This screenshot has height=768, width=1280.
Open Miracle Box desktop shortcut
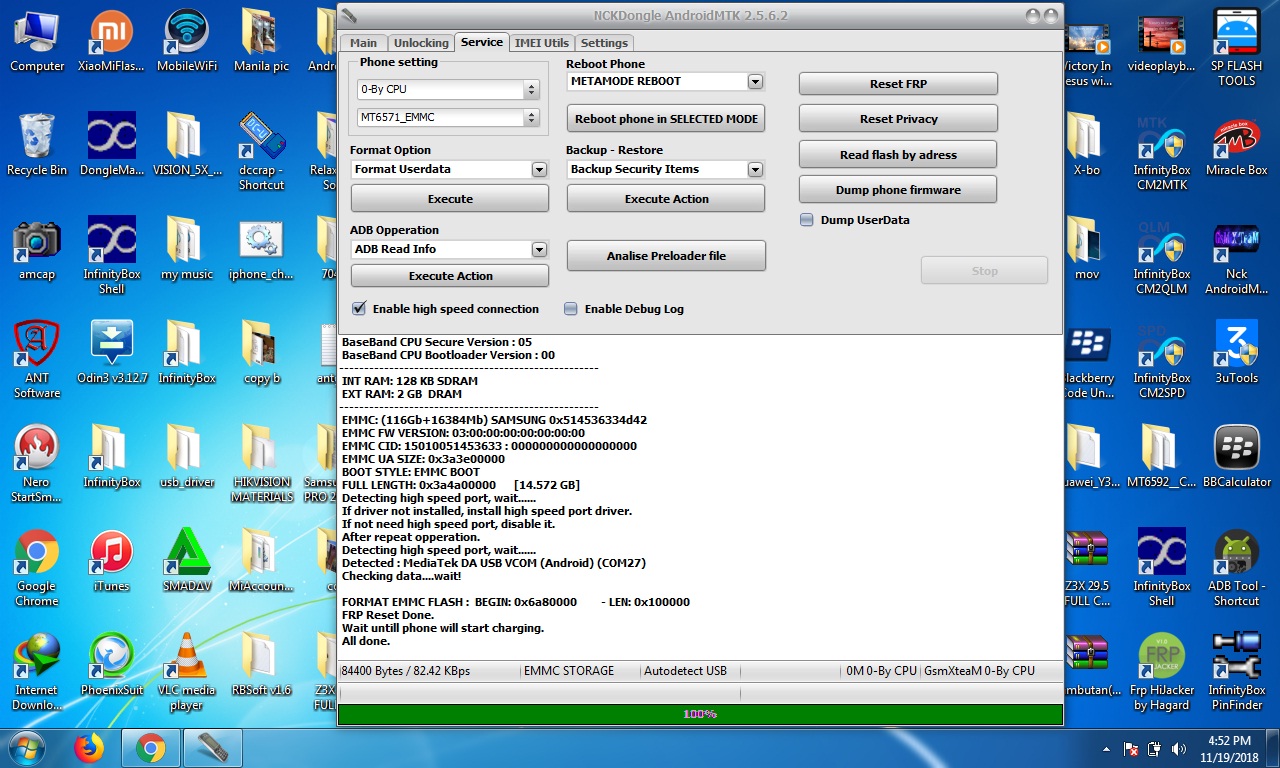(1236, 146)
